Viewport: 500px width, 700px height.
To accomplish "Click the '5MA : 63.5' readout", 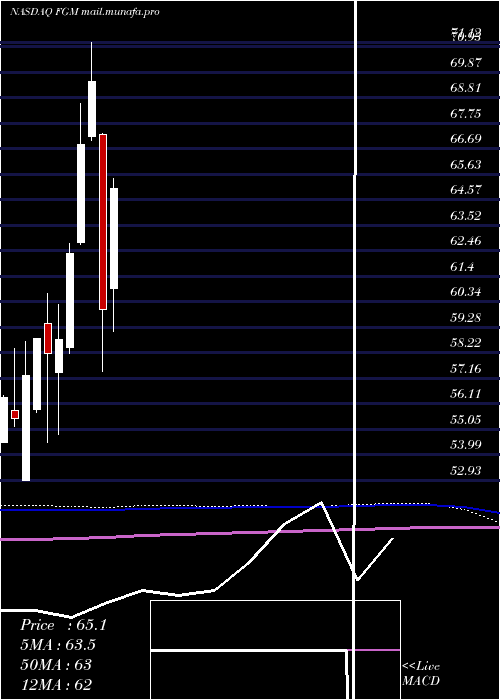I will (x=58, y=645).
